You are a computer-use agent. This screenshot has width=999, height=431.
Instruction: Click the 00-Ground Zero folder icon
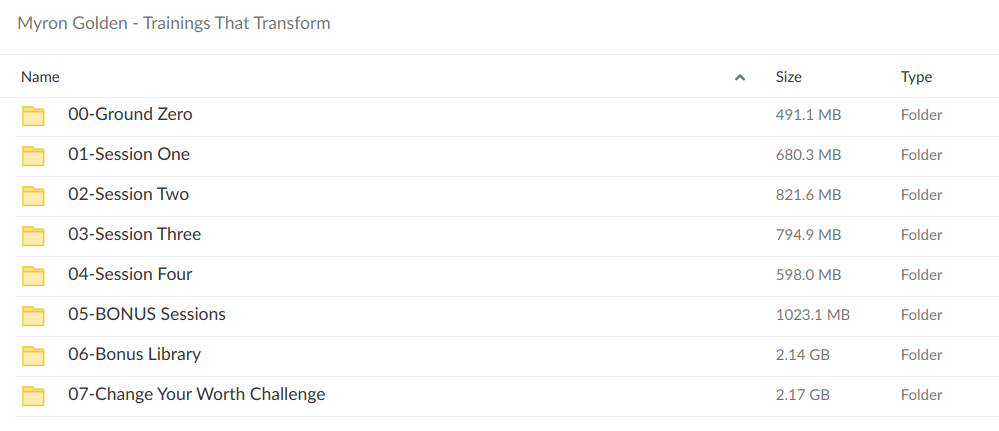34,116
